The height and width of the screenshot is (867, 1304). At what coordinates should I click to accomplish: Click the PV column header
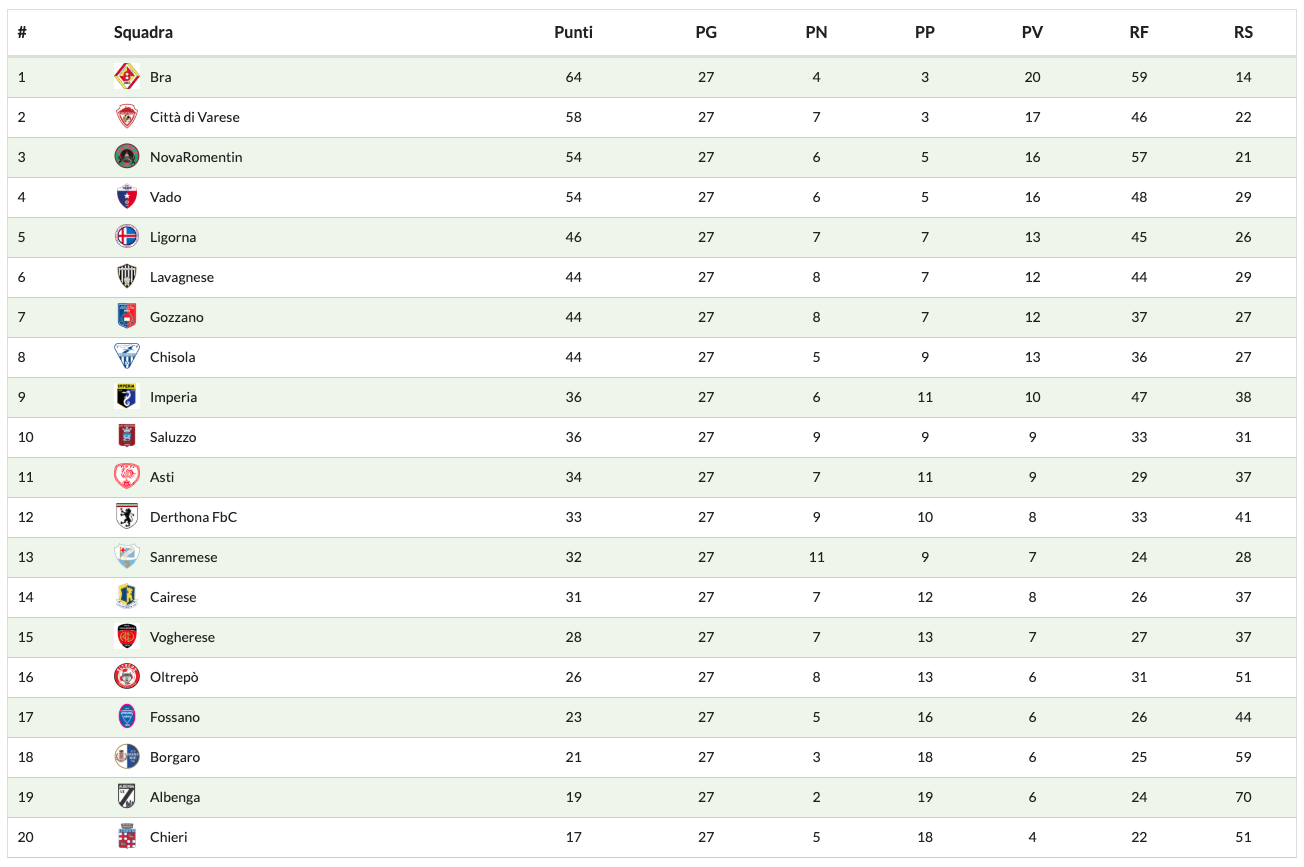pos(1032,32)
